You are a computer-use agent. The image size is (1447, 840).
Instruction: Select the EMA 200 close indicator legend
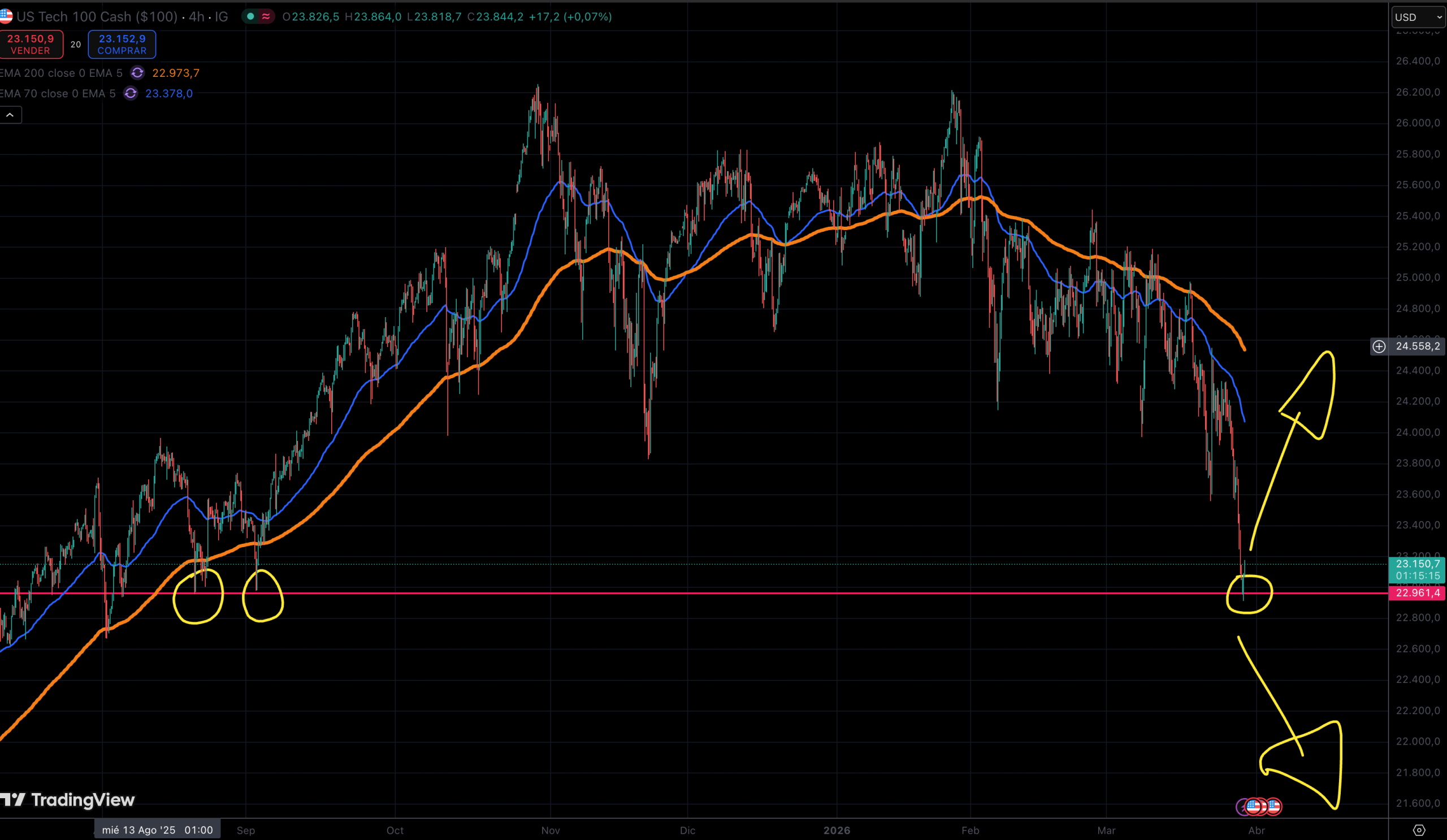pyautogui.click(x=61, y=73)
